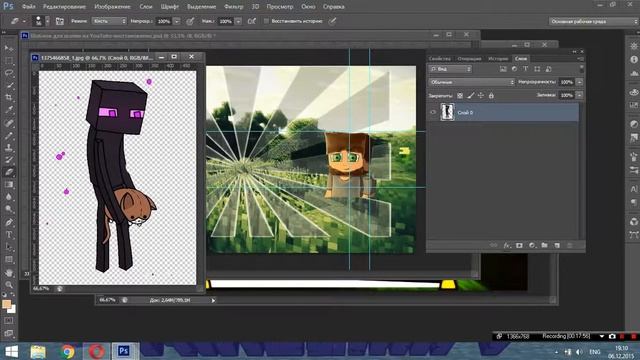The width and height of the screenshot is (640, 360).
Task: Select the Horizontal Type tool
Action: point(9,235)
